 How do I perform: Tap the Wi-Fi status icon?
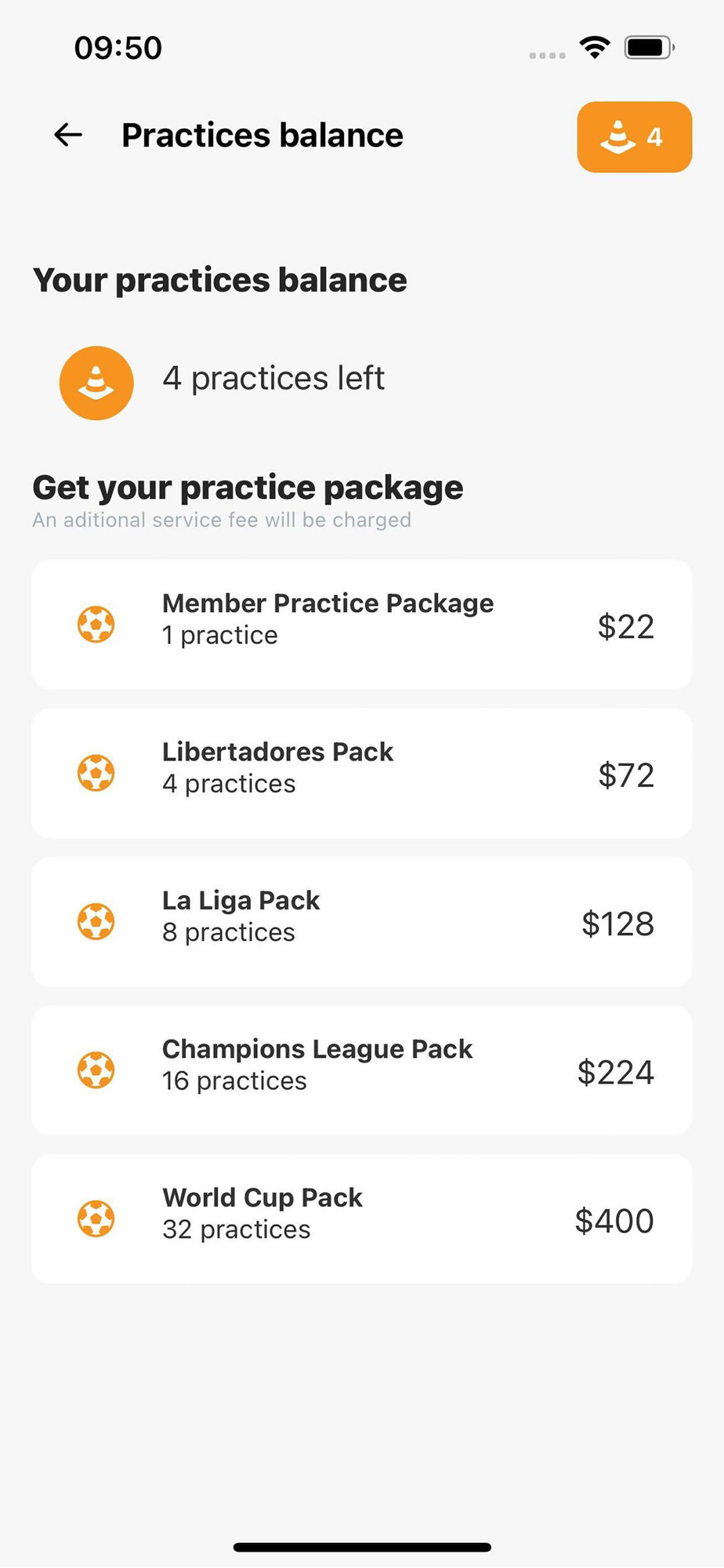tap(595, 48)
